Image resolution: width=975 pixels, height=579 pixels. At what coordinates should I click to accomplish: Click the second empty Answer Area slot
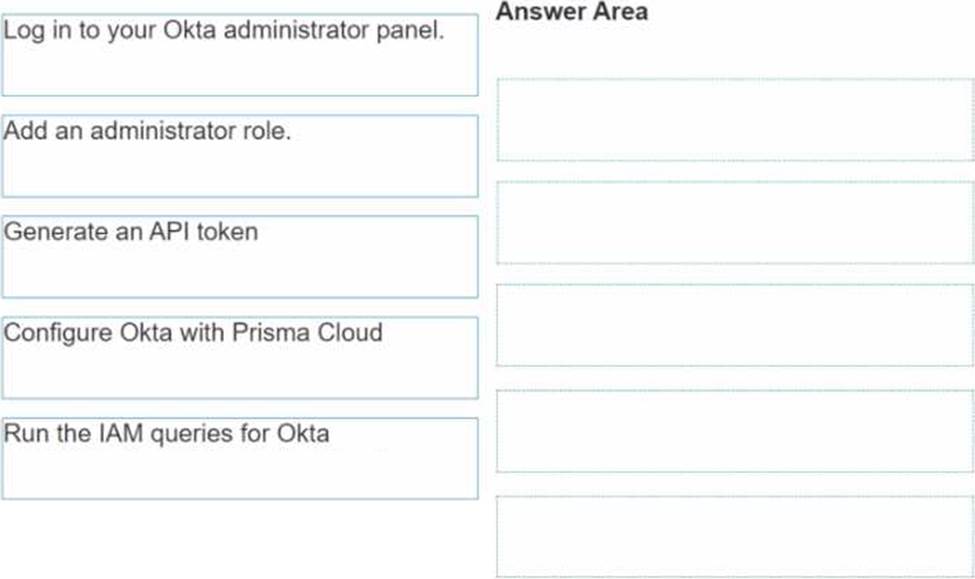(x=735, y=223)
